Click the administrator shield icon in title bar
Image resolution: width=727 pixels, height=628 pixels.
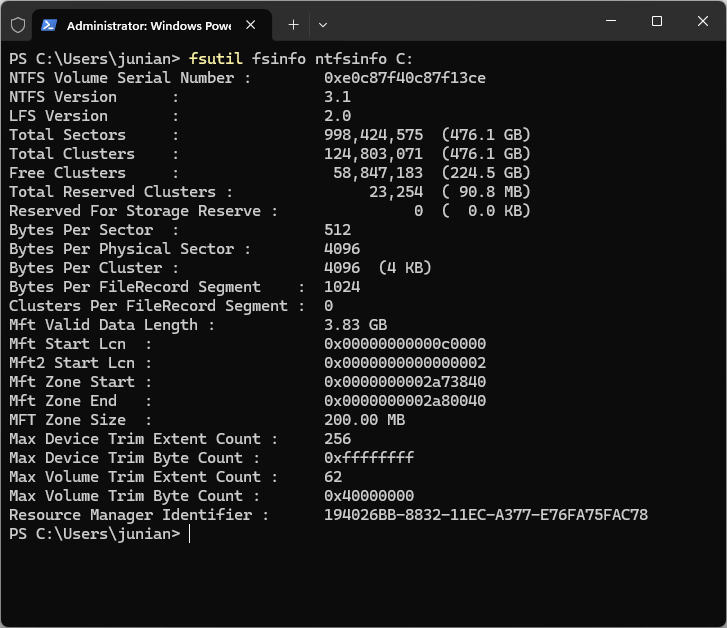click(x=18, y=25)
